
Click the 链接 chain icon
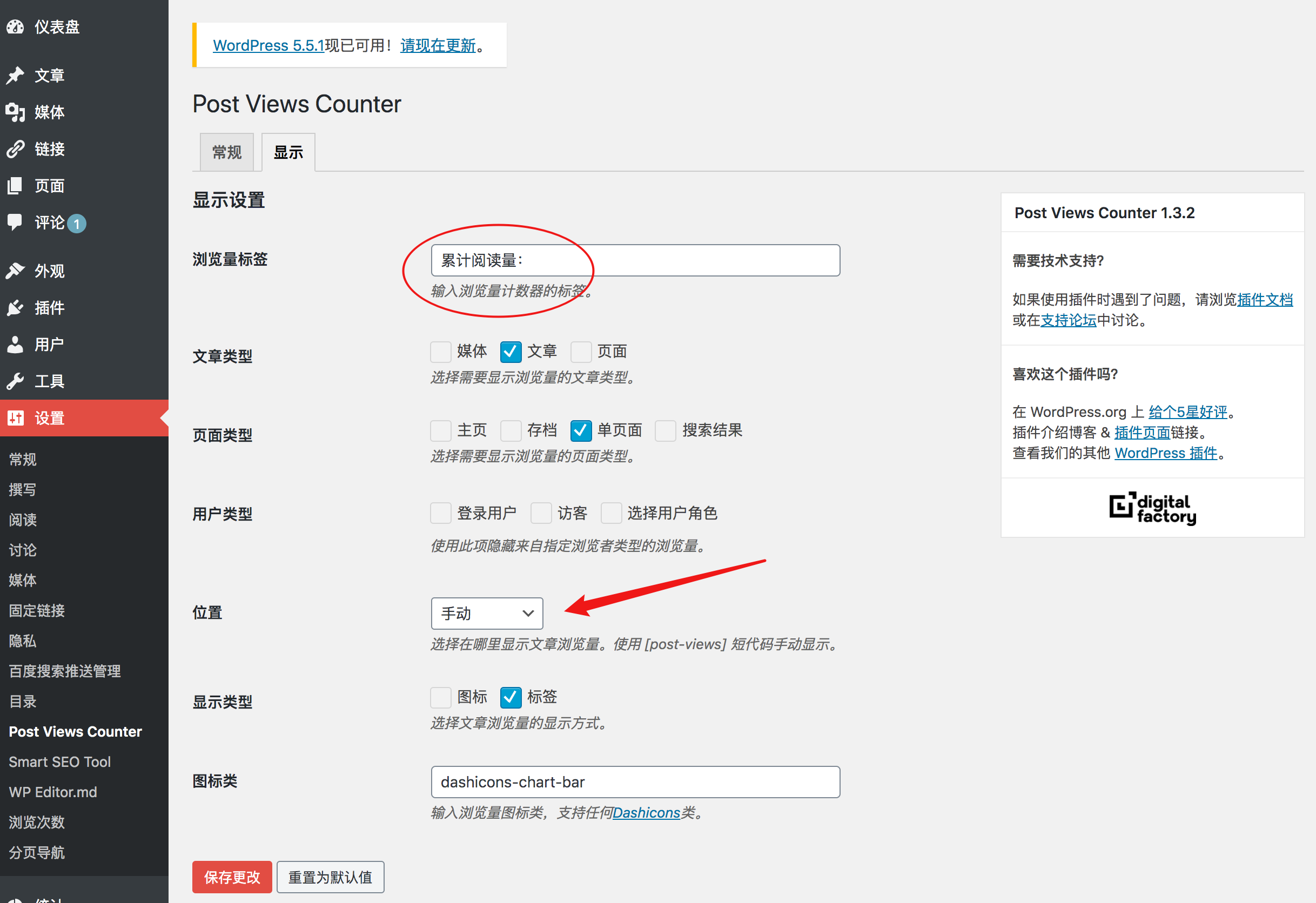click(x=15, y=149)
